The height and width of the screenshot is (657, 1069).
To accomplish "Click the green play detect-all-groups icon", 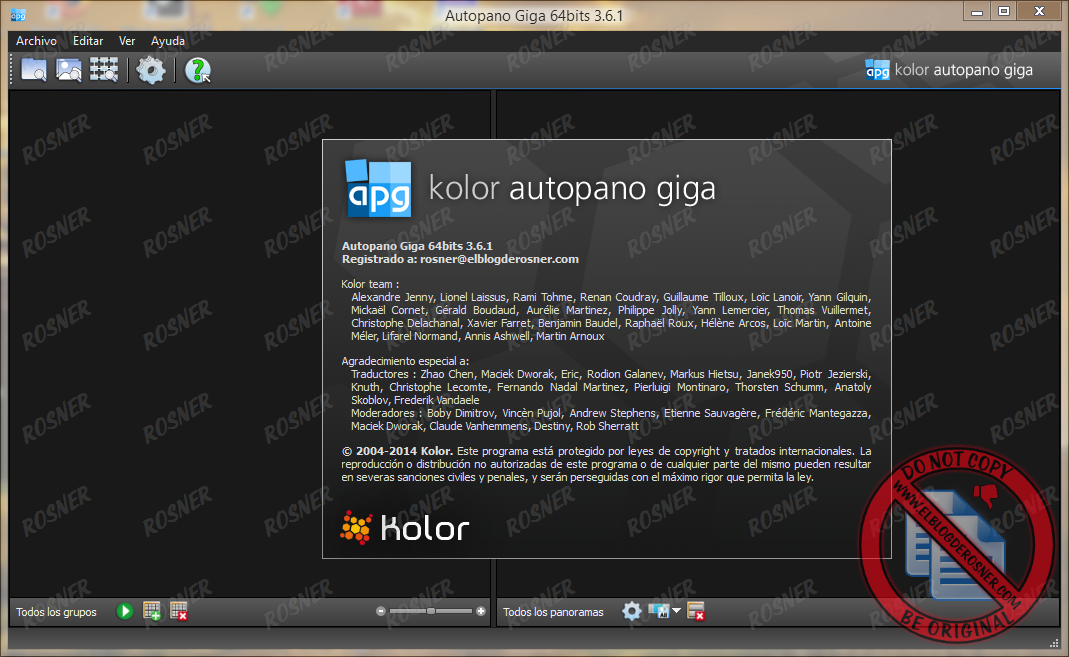I will coord(125,611).
